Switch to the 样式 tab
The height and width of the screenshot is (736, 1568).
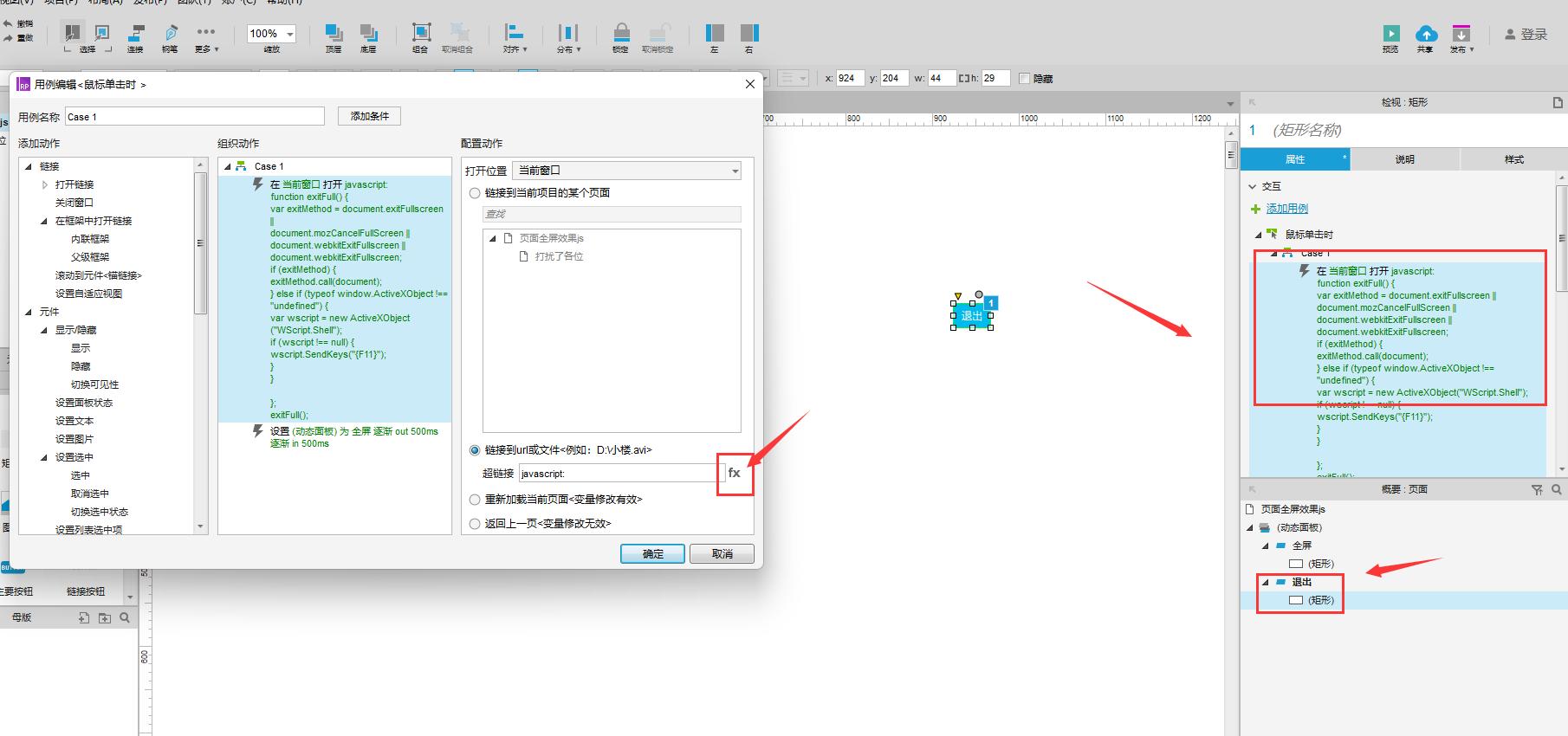pyautogui.click(x=1514, y=159)
